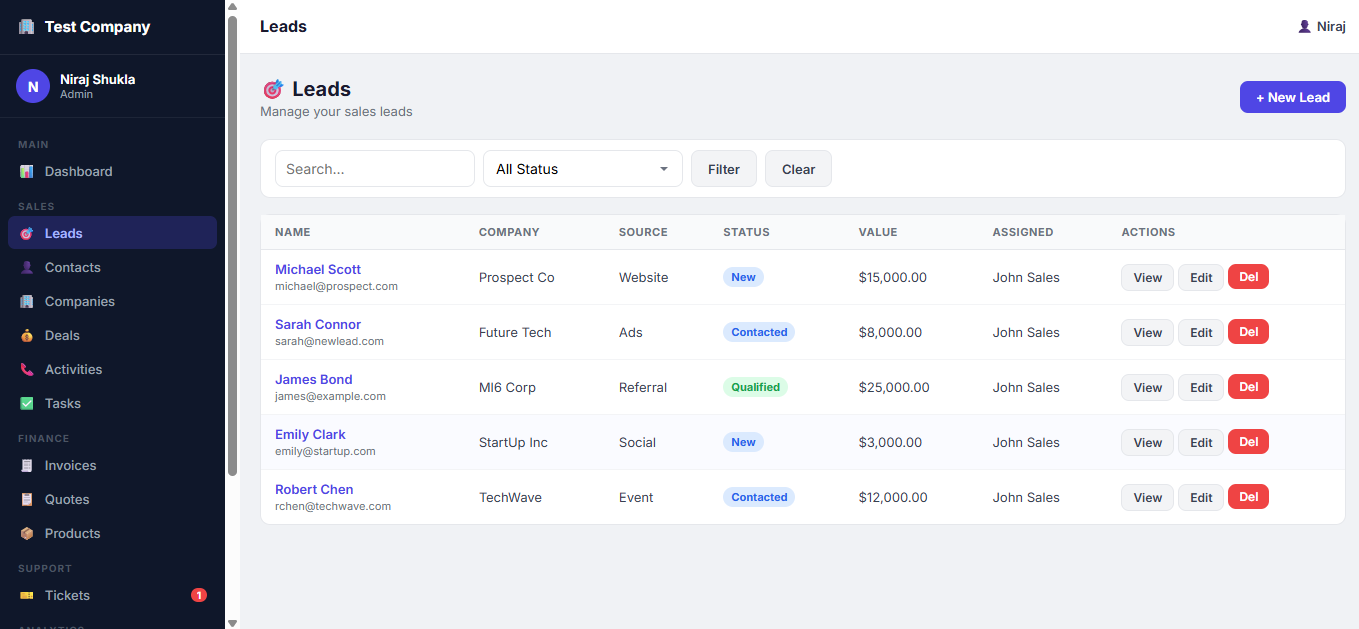The image size is (1359, 629).
Task: Click the Products box icon
Action: tap(27, 533)
